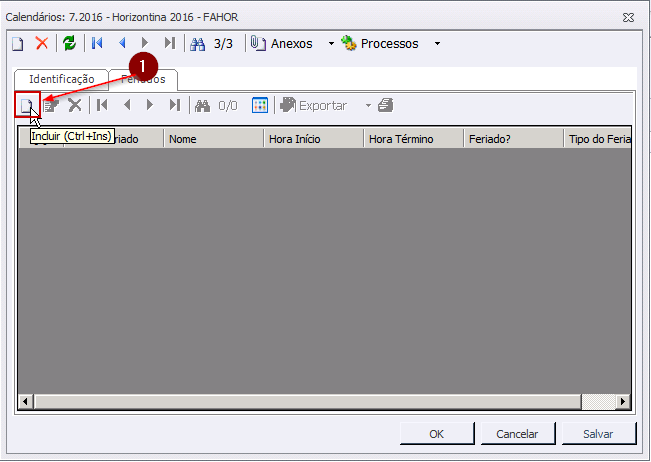
Task: Go to last record in the top toolbar
Action: click(x=170, y=43)
